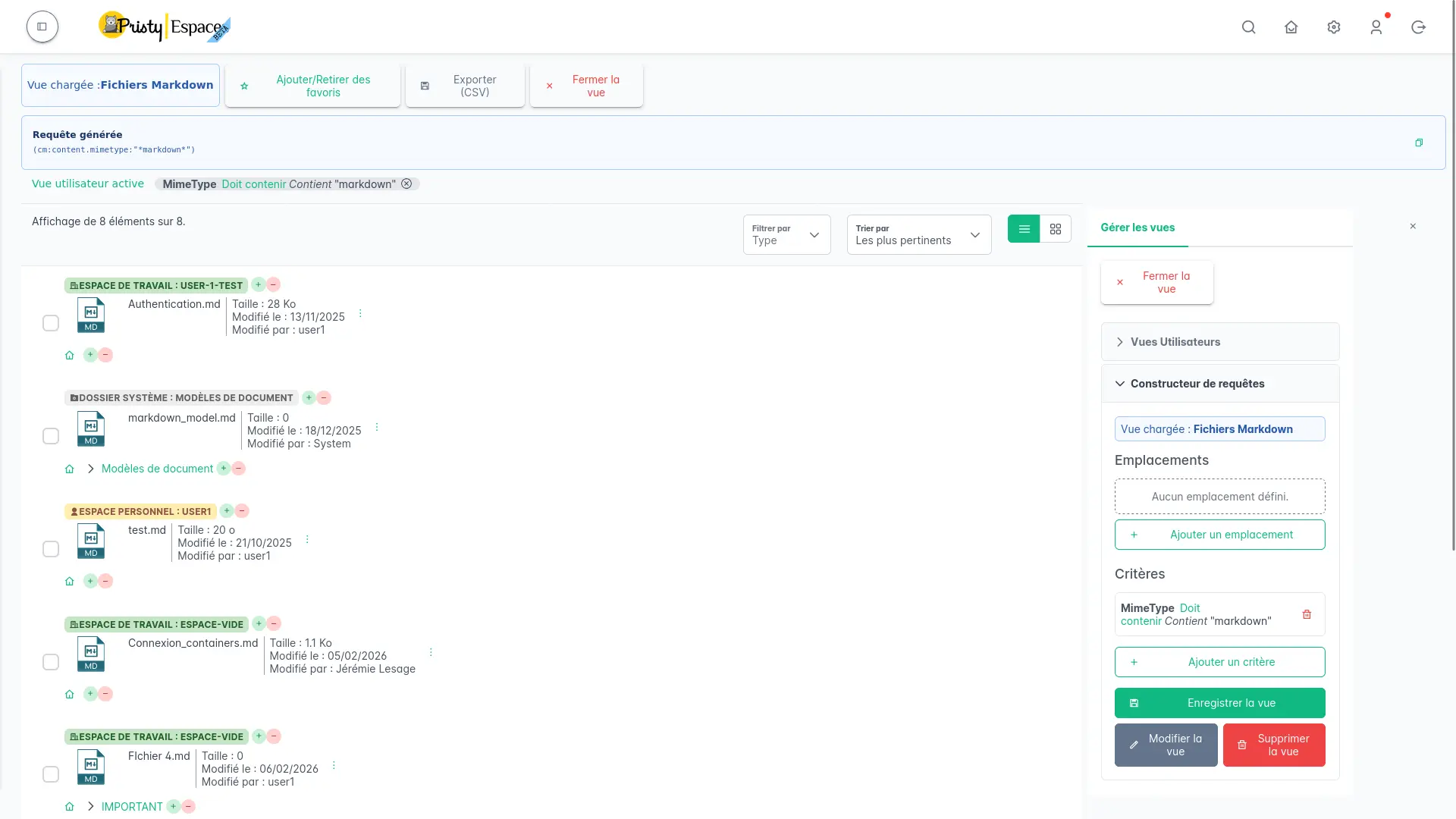Switch to grid view icon
The image size is (1456, 819).
pos(1055,229)
